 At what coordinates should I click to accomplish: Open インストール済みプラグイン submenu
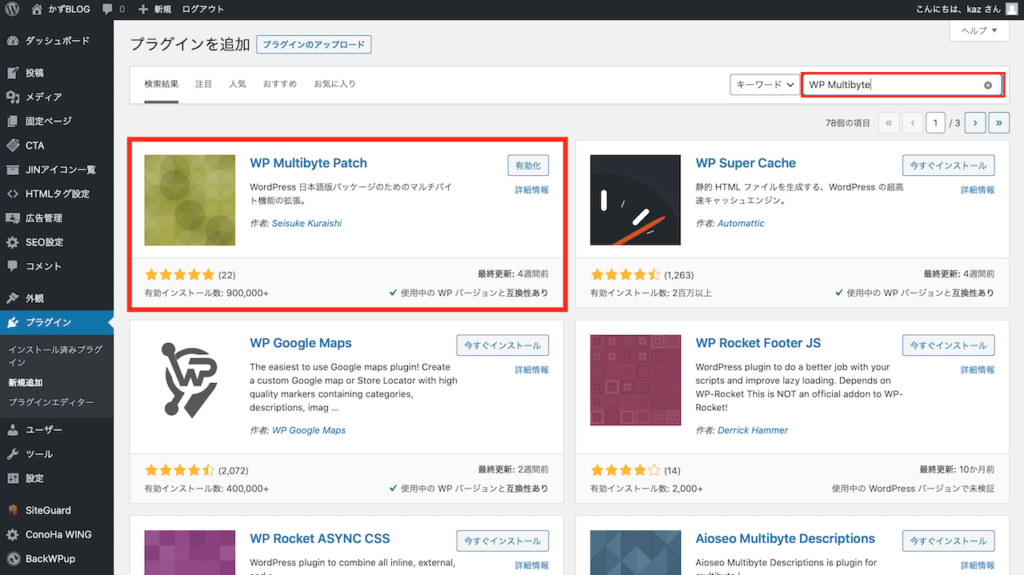tap(56, 355)
